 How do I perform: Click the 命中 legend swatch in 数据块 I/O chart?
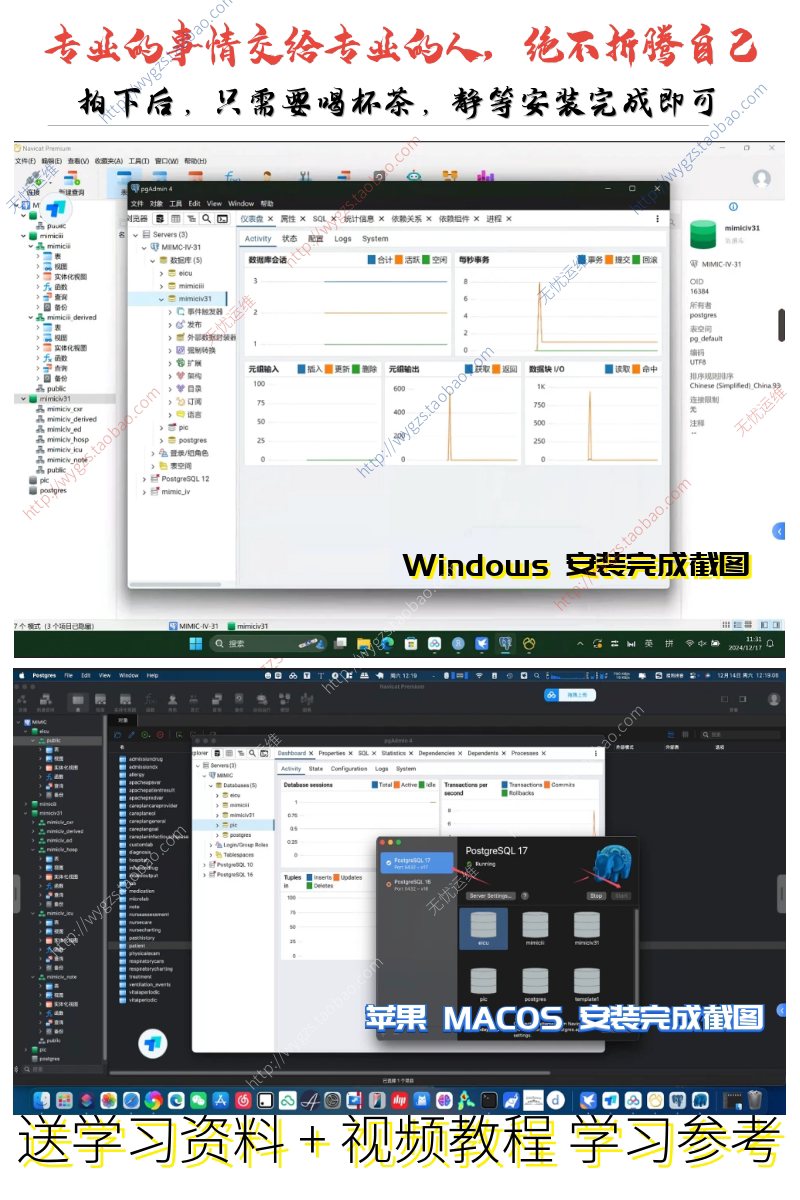(637, 369)
